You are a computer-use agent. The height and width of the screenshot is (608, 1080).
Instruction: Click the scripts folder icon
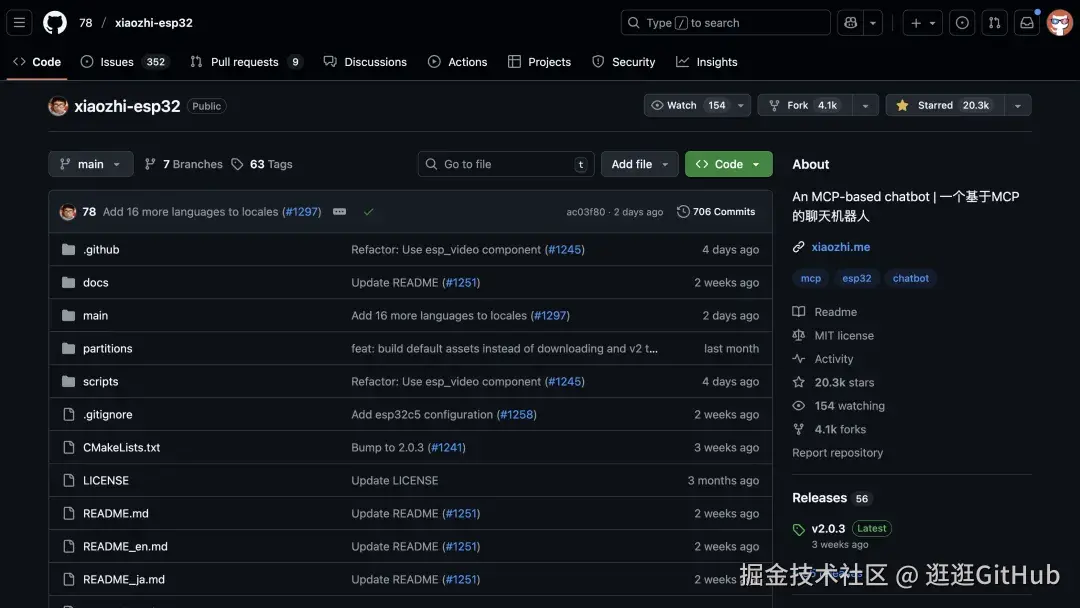click(68, 381)
